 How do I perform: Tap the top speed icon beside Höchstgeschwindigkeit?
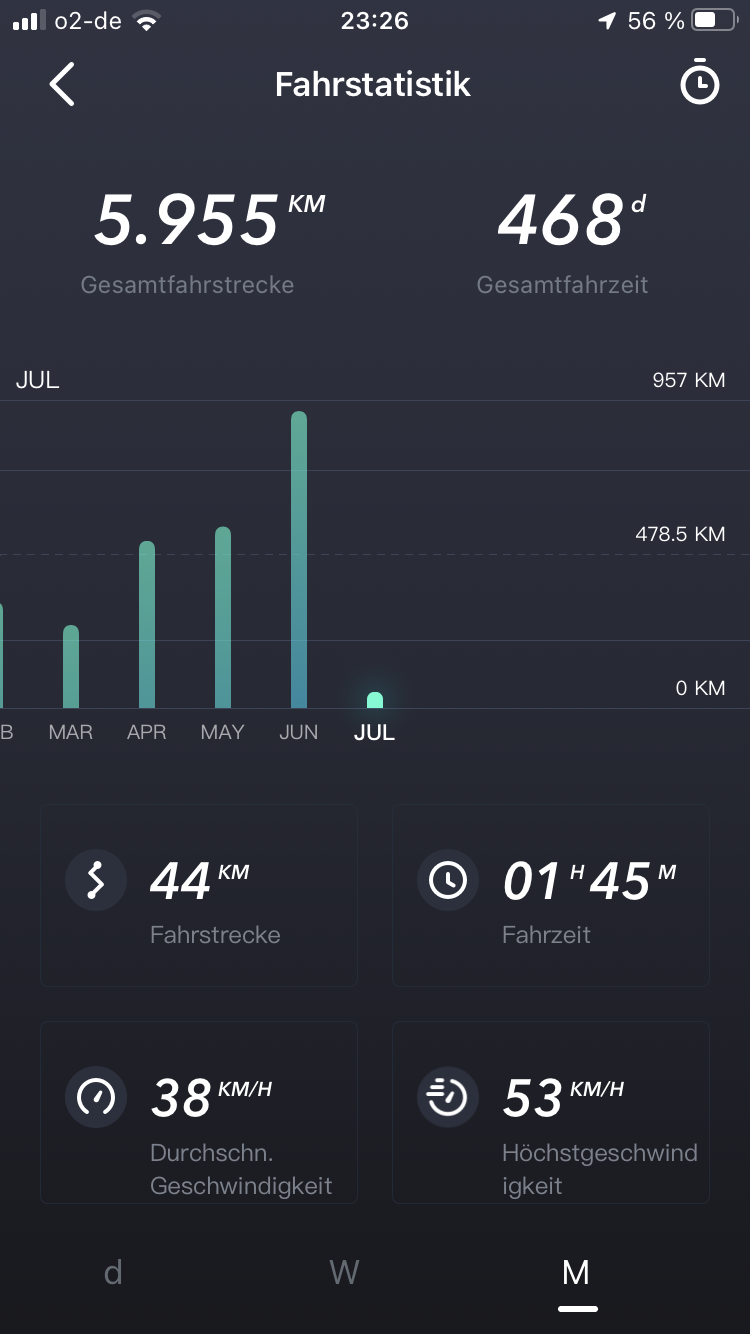tap(447, 1098)
